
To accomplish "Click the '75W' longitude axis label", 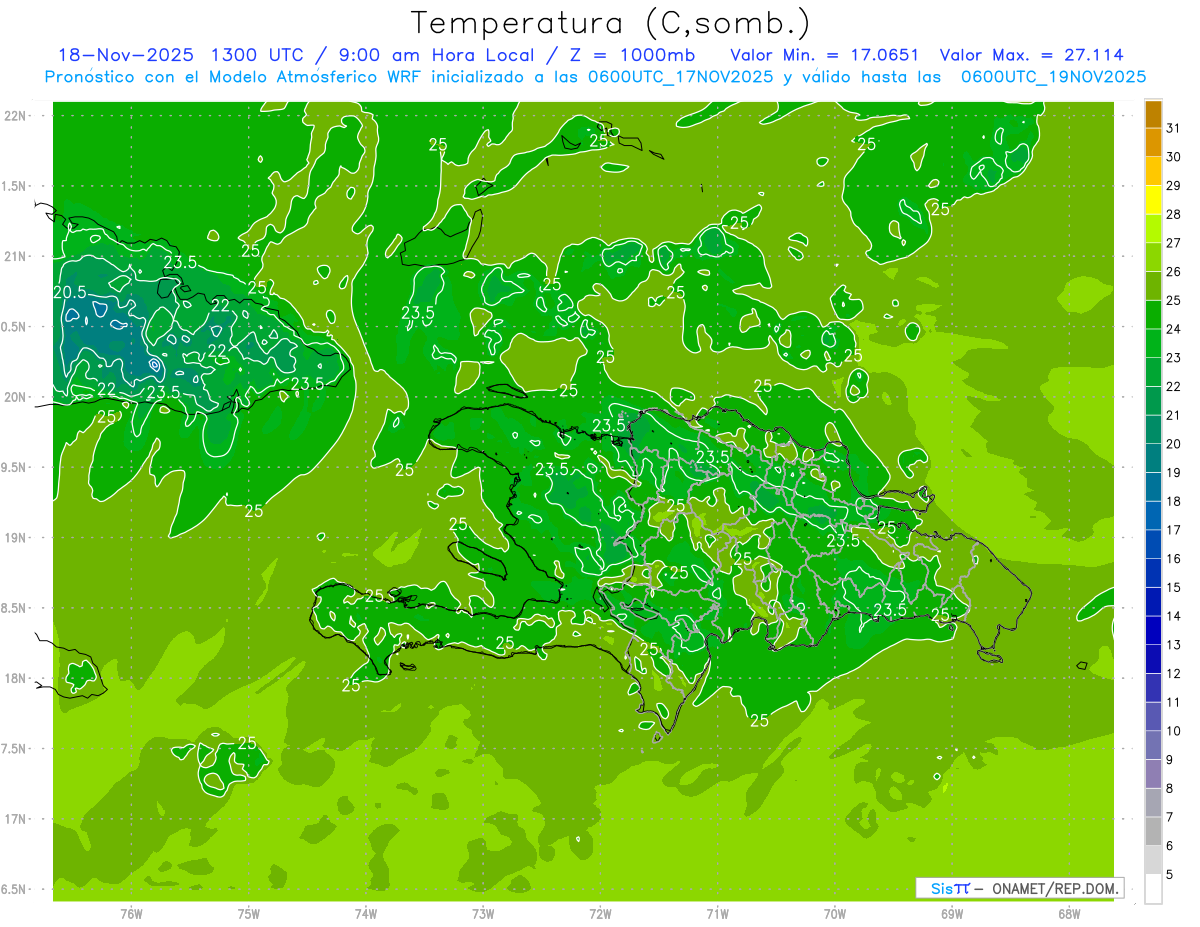I will click(249, 913).
